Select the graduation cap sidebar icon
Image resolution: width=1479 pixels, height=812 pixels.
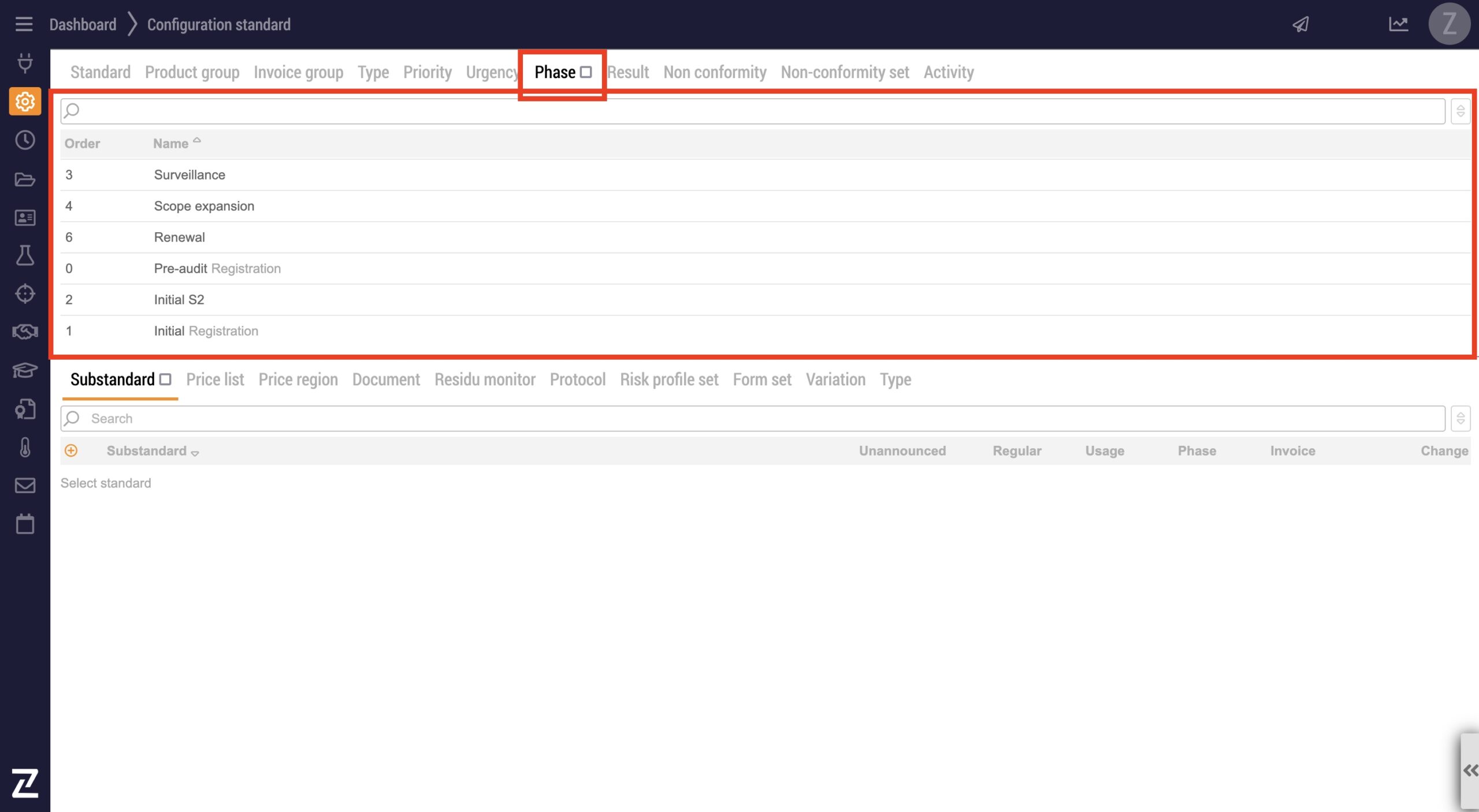(25, 370)
